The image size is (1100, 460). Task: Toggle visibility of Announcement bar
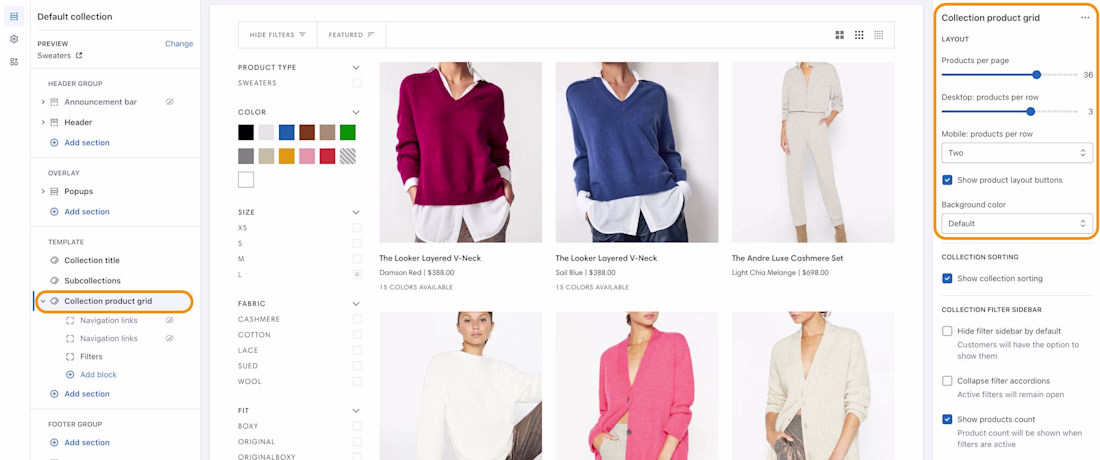(169, 102)
